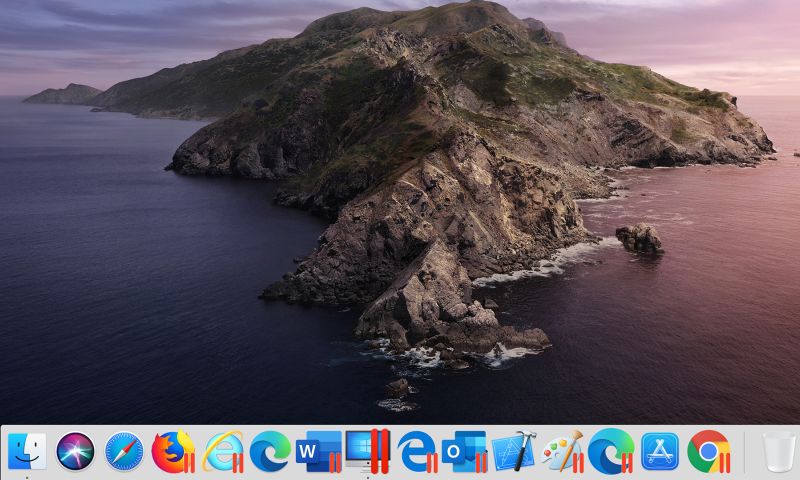
Task: Launch Firefox from the Dock
Action: (173, 451)
